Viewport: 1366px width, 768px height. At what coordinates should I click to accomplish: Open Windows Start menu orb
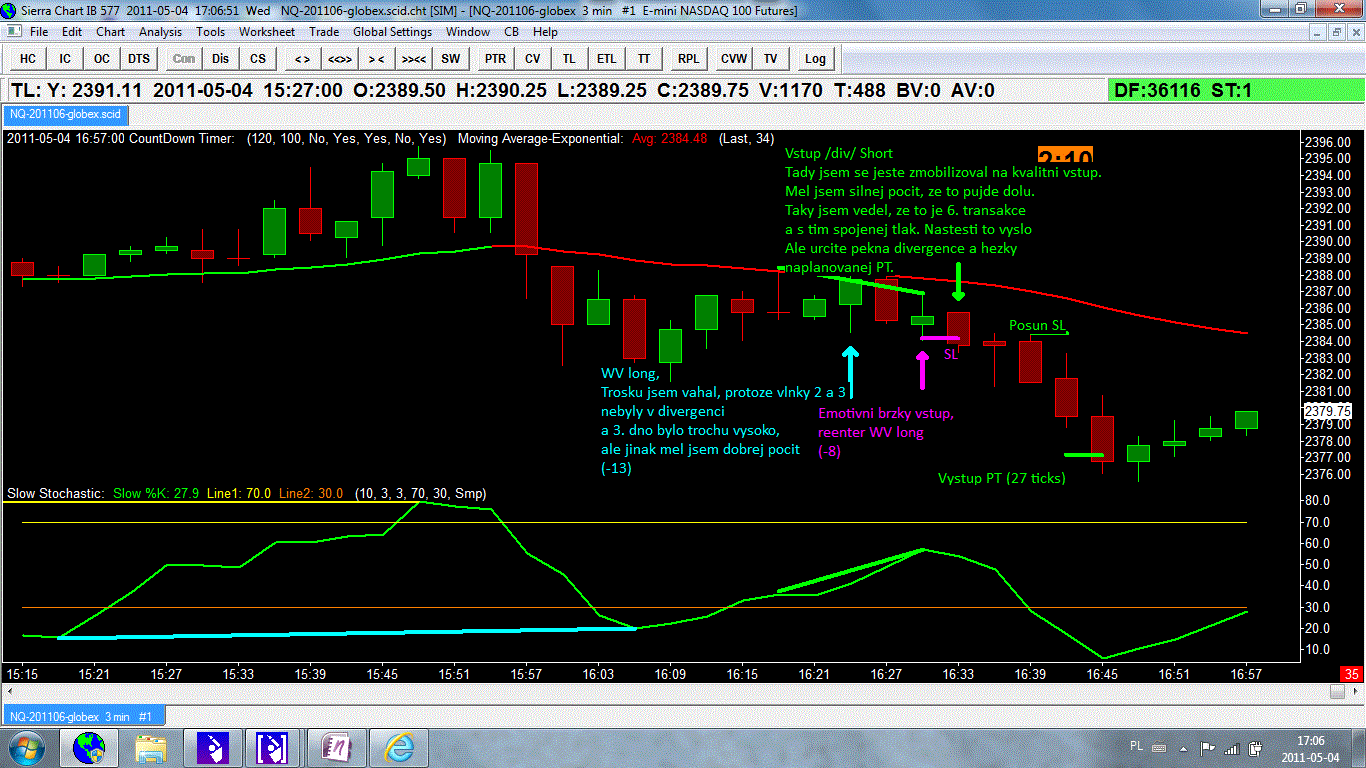point(25,748)
